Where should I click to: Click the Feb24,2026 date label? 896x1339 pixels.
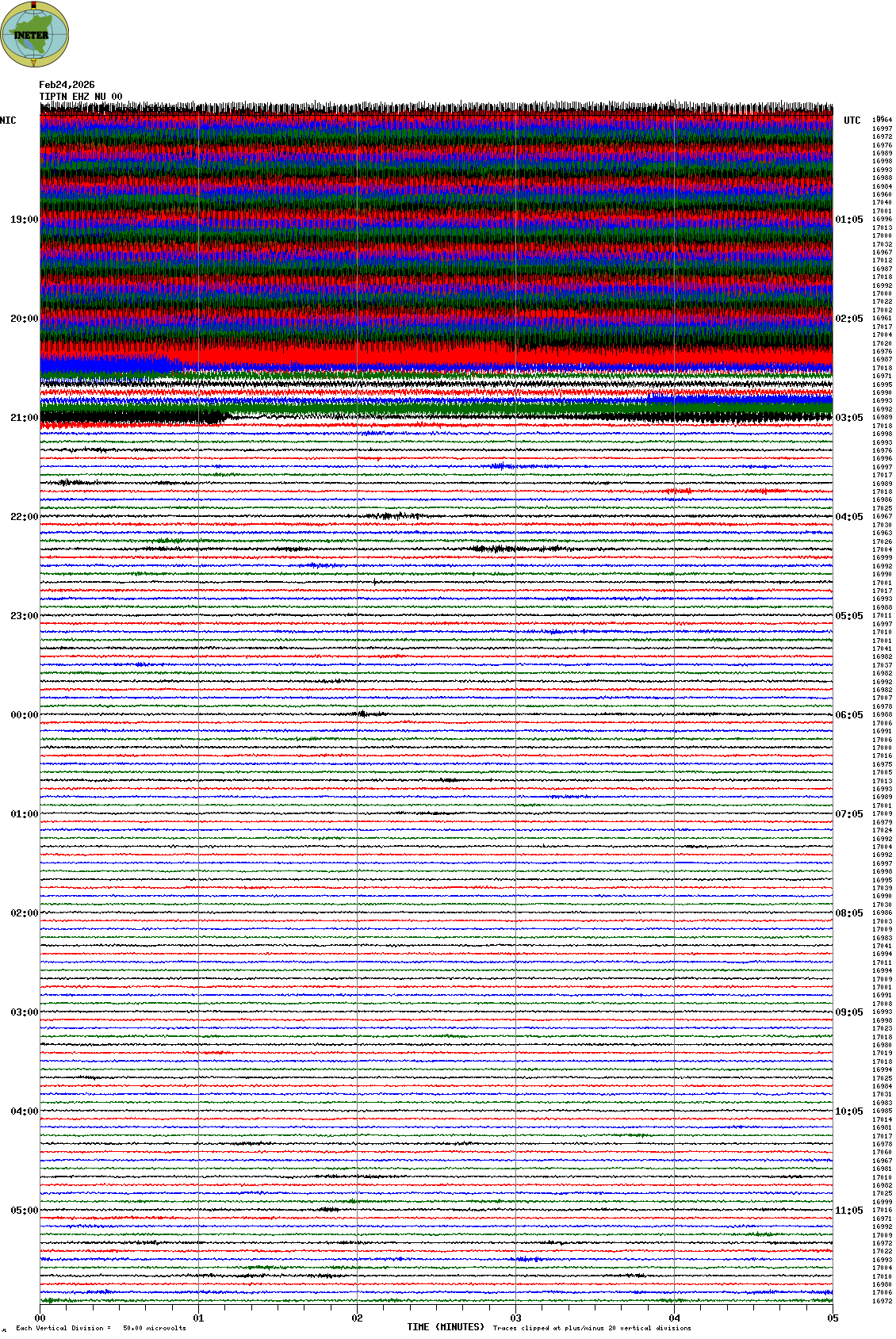[x=67, y=85]
